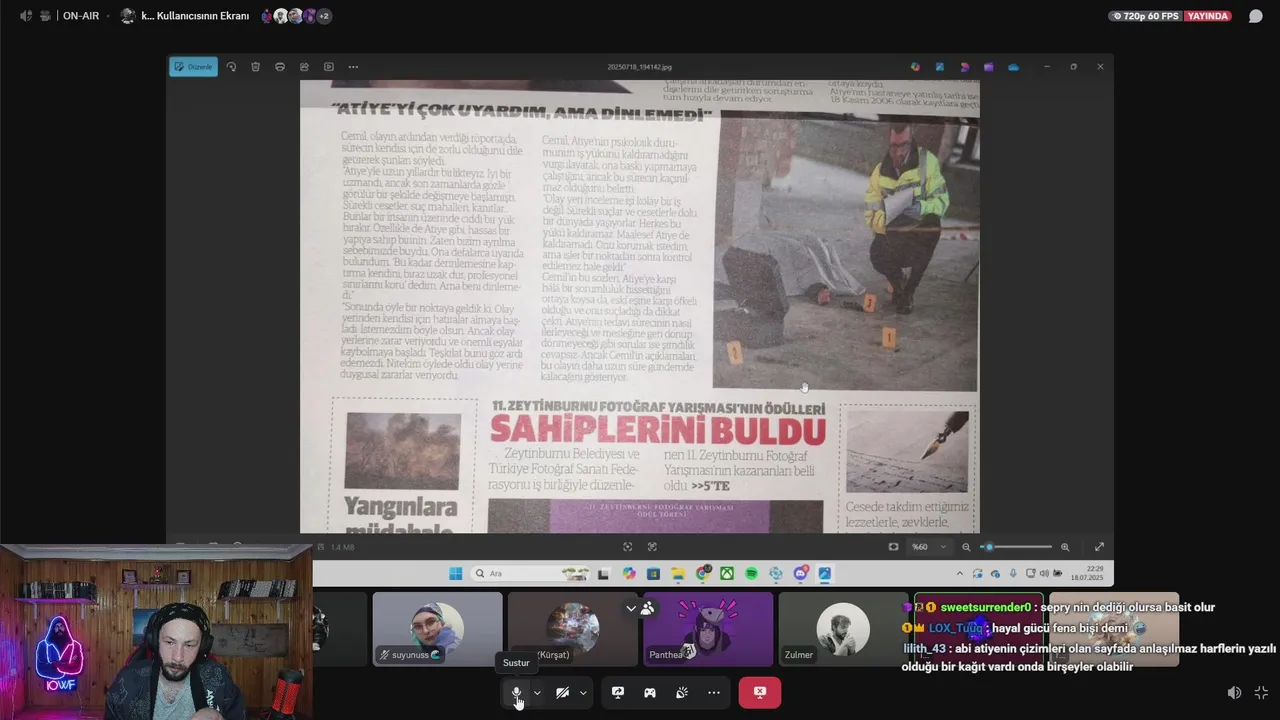The height and width of the screenshot is (720, 1280).
Task: Click the +2 viewers avatar badge
Action: (324, 16)
